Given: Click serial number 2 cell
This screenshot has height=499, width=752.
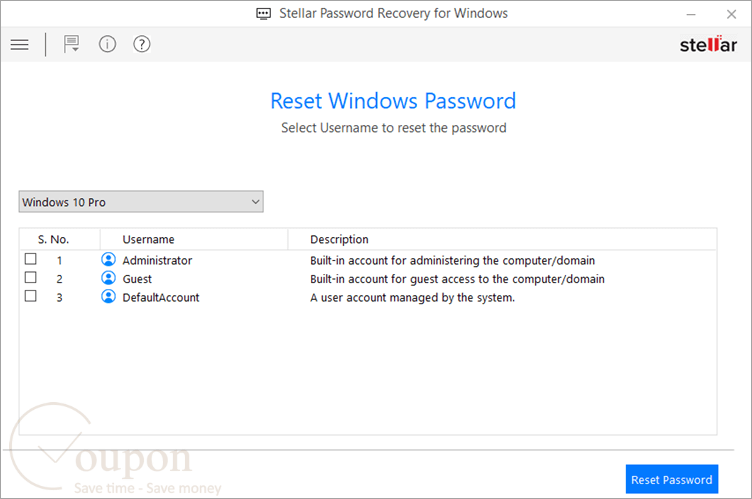Looking at the screenshot, I should (59, 279).
